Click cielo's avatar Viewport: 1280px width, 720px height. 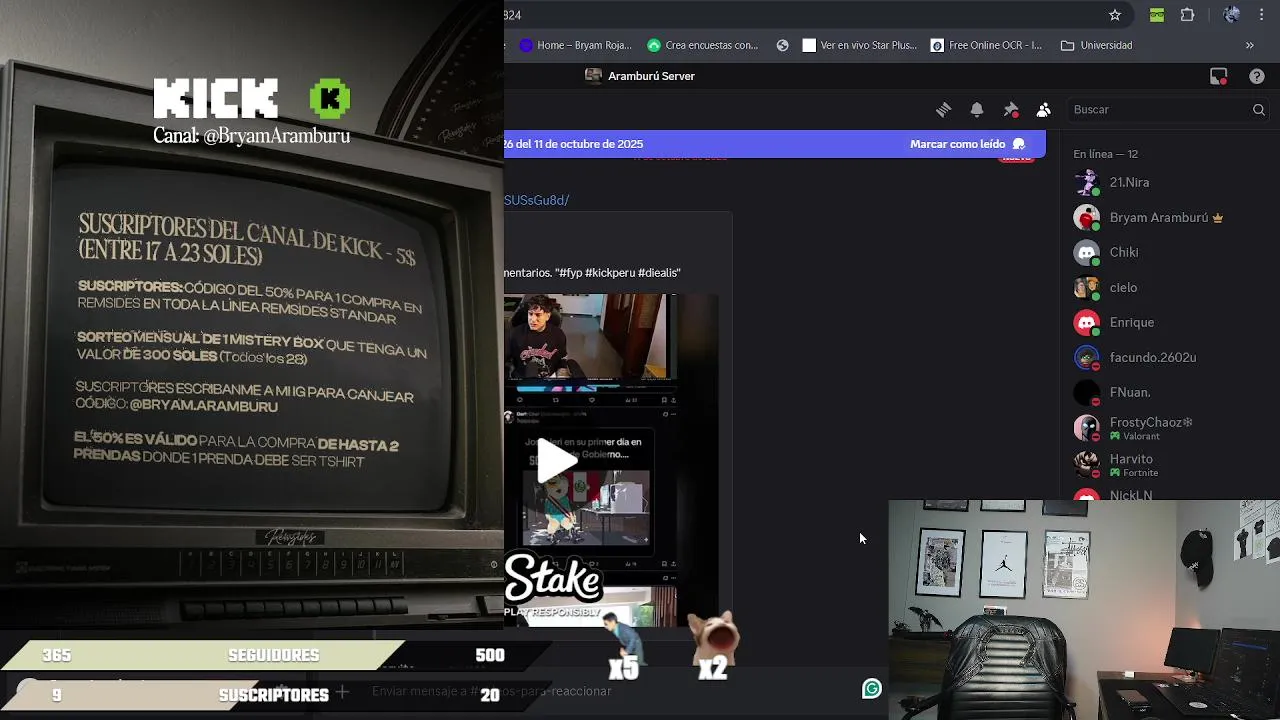[1087, 287]
